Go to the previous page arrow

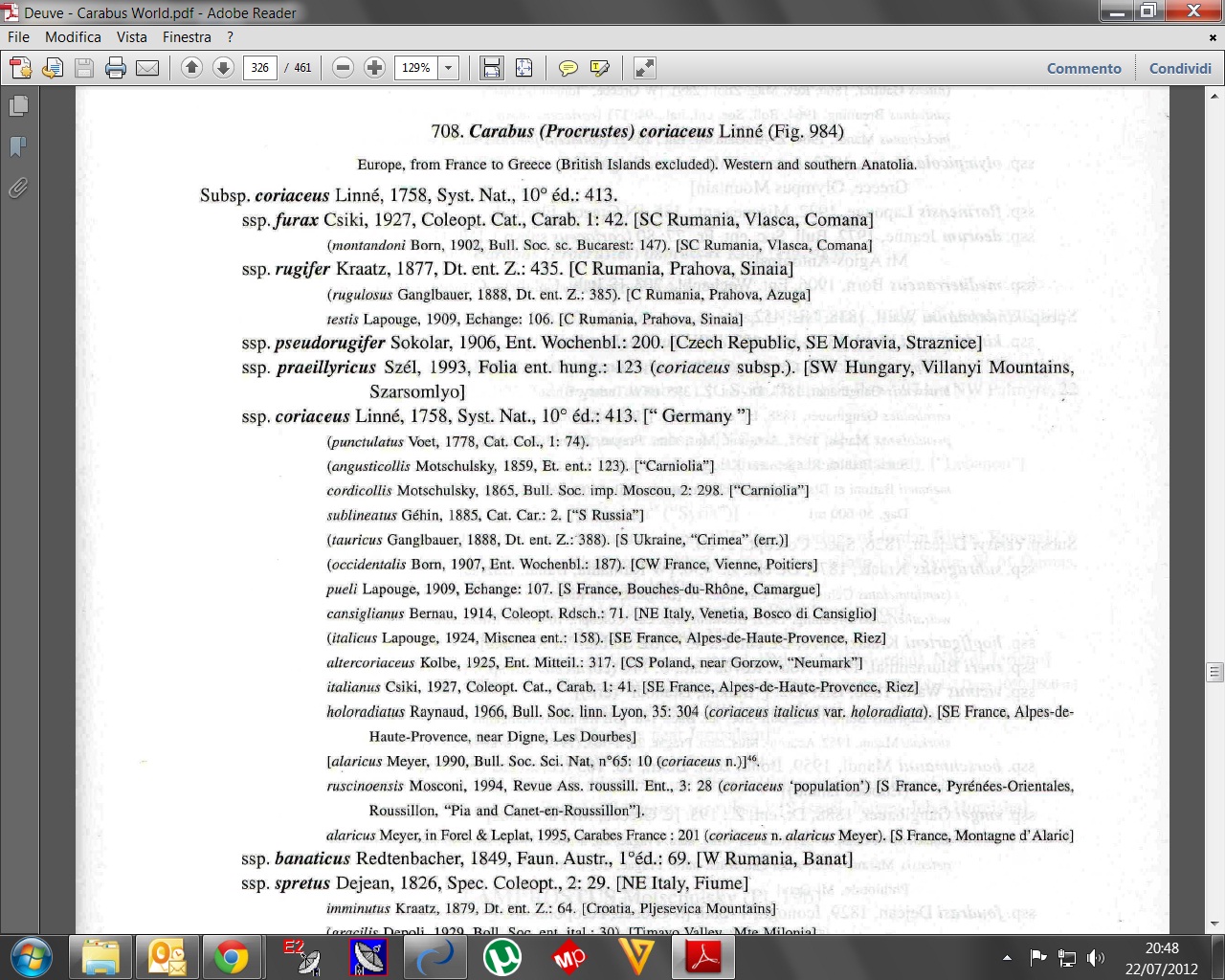(x=191, y=68)
